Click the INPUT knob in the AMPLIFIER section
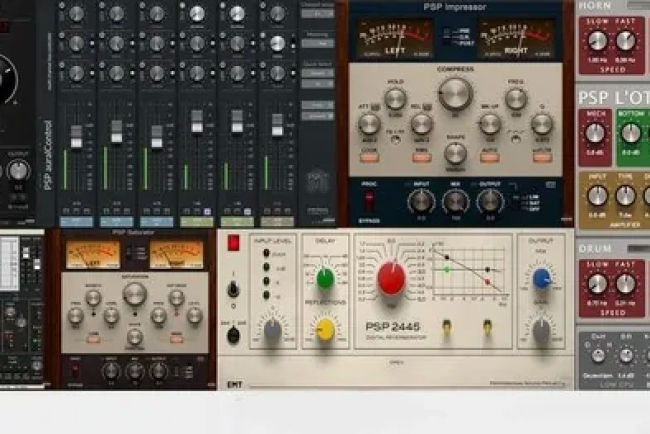This screenshot has width=650, height=434. coord(597,196)
